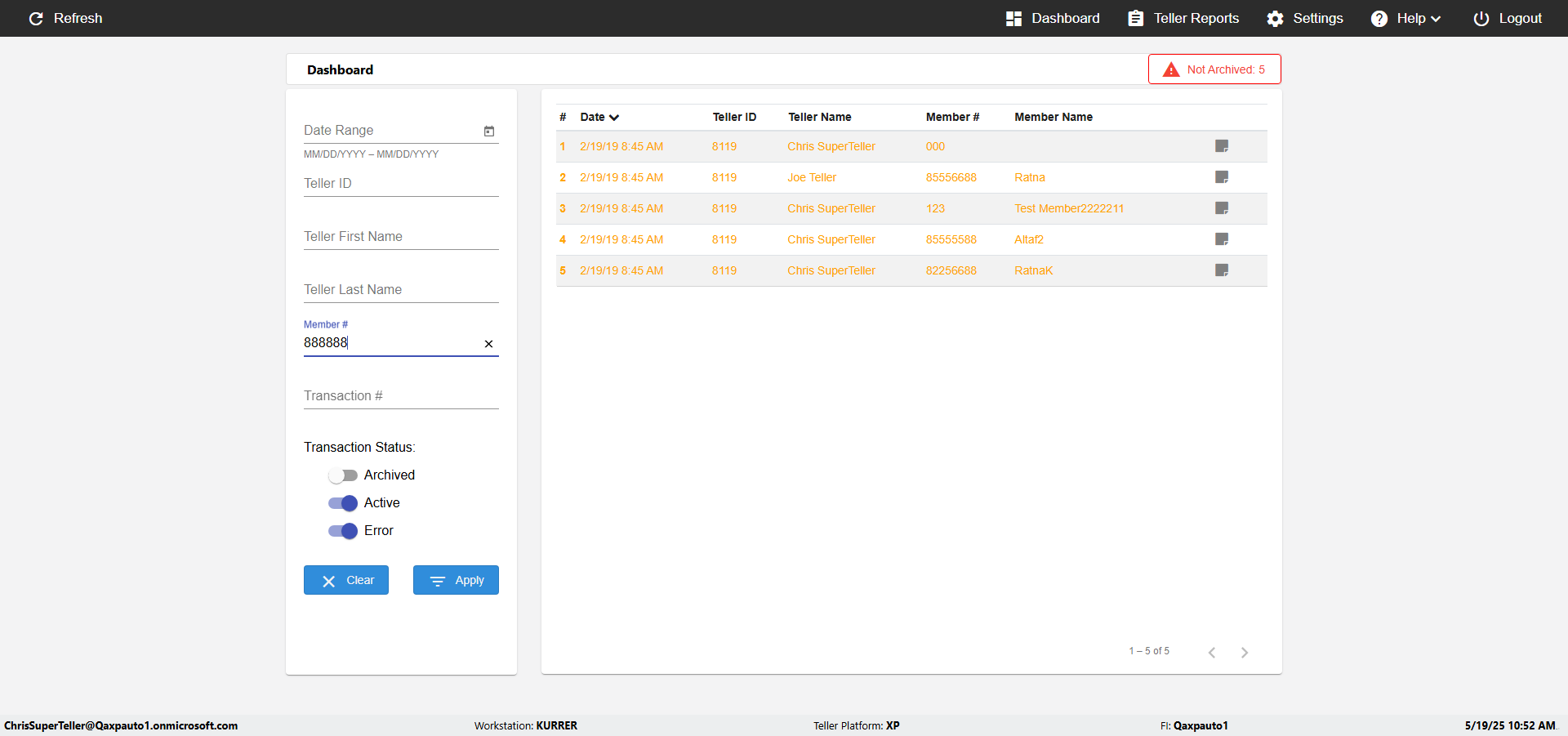Open note icon for Altaf2 row
This screenshot has width=1568, height=736.
(x=1222, y=239)
